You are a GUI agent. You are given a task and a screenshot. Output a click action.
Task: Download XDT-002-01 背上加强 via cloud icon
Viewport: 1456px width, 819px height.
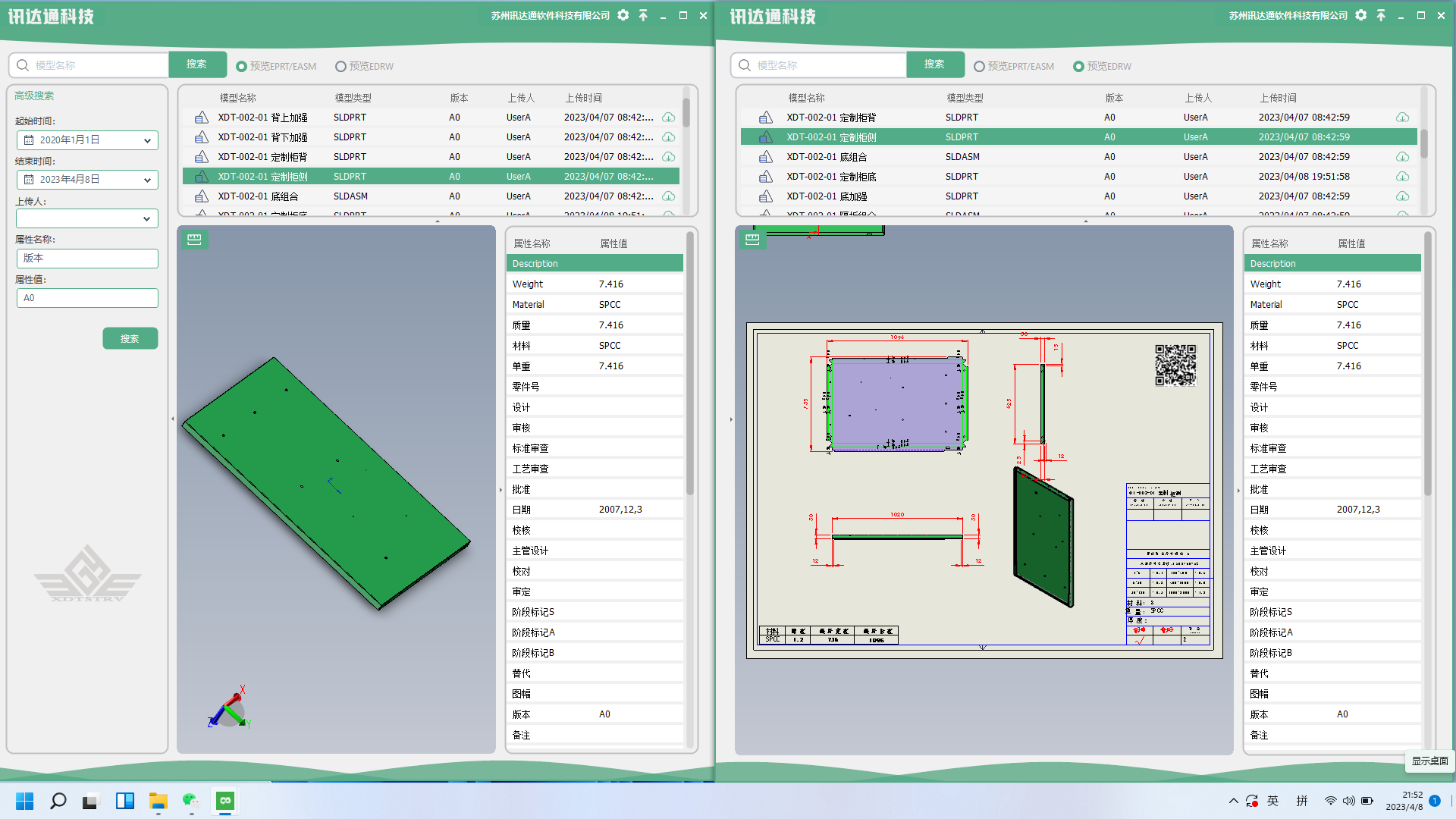(668, 118)
